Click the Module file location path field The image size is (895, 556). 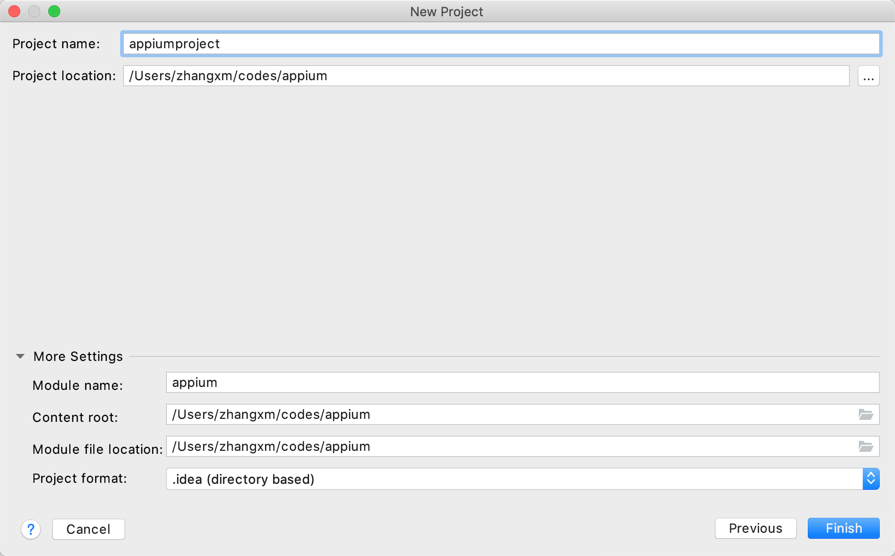point(510,447)
